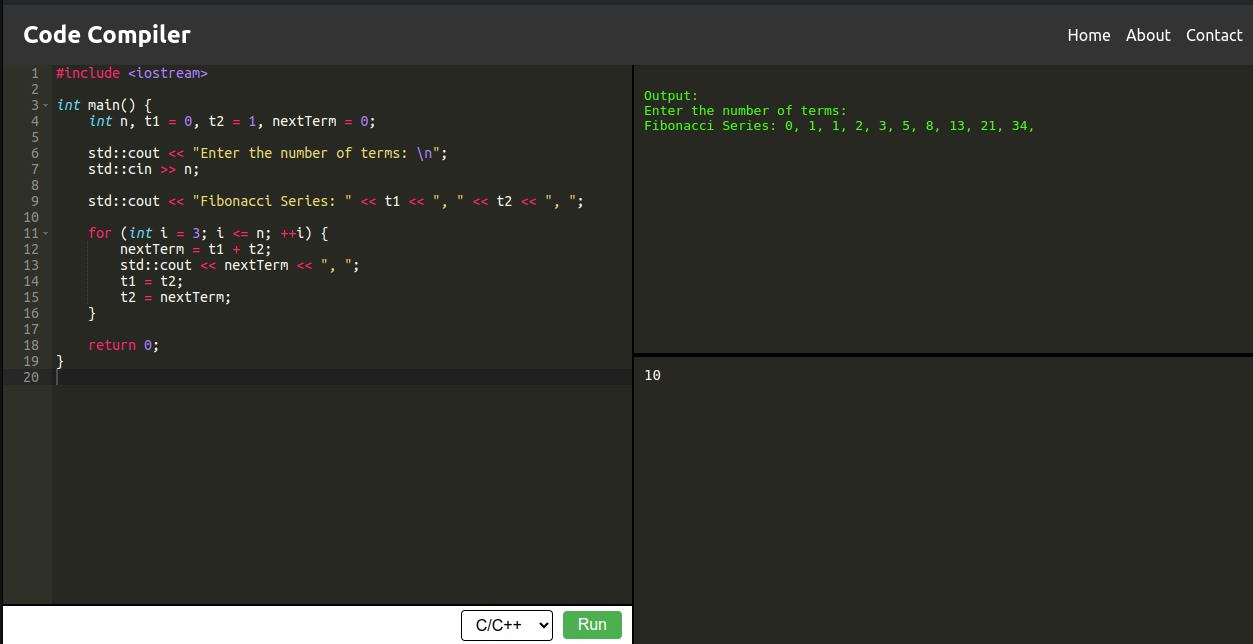The width and height of the screenshot is (1253, 644).
Task: Go to the About page
Action: pyautogui.click(x=1148, y=35)
